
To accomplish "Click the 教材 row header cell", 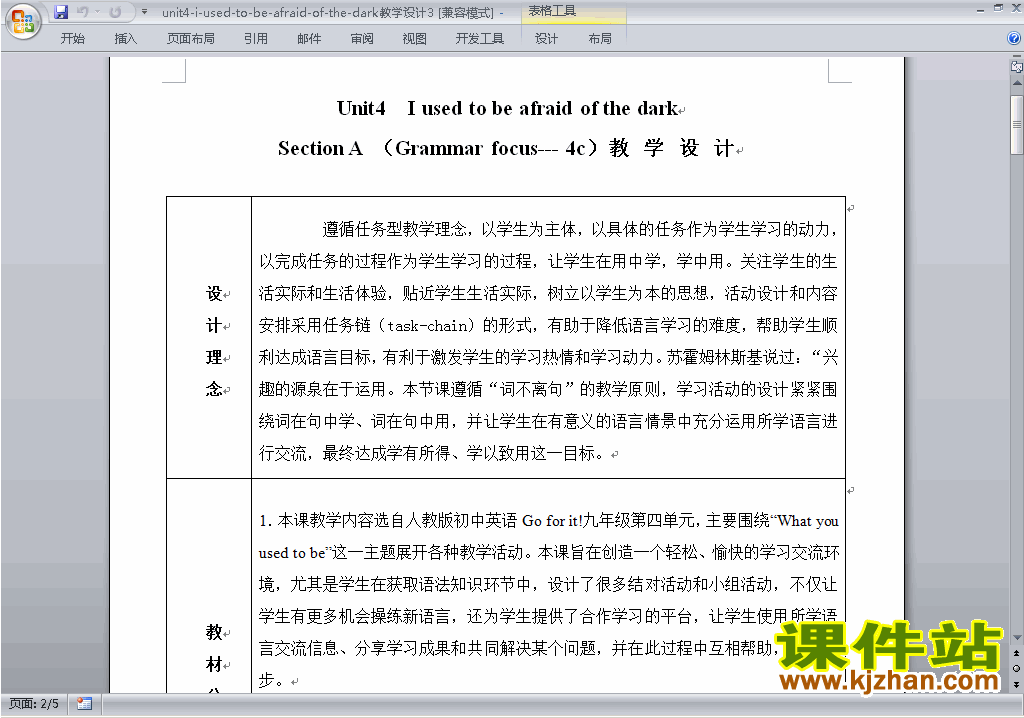I will coord(209,585).
